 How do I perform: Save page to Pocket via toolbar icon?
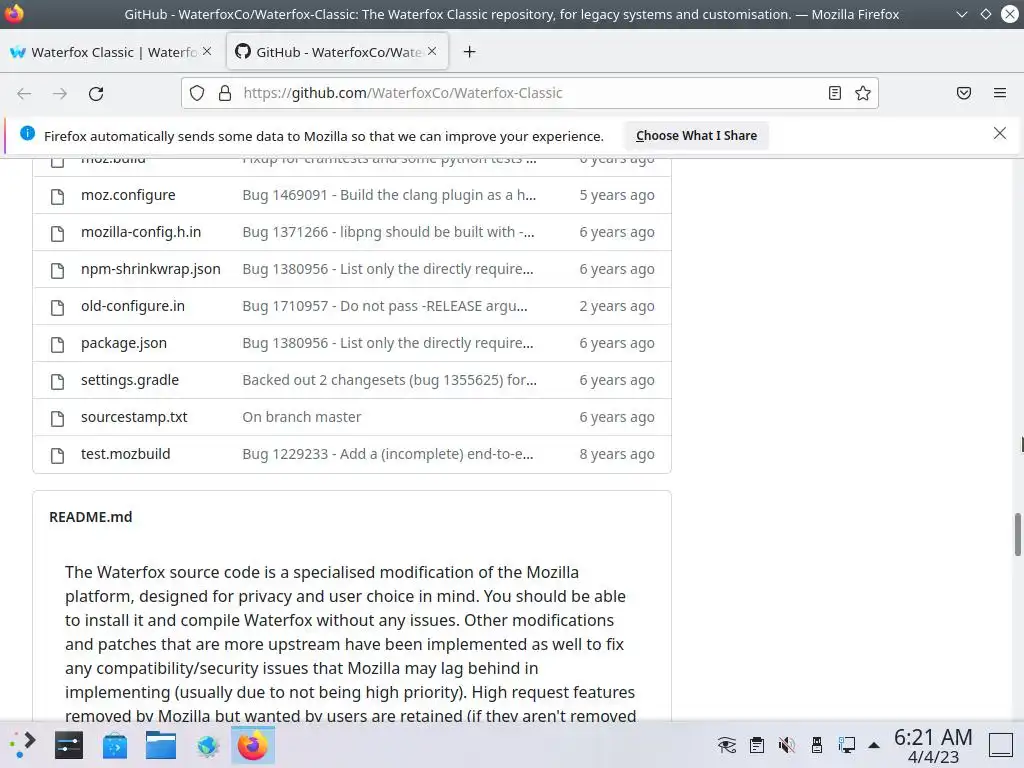tap(963, 93)
